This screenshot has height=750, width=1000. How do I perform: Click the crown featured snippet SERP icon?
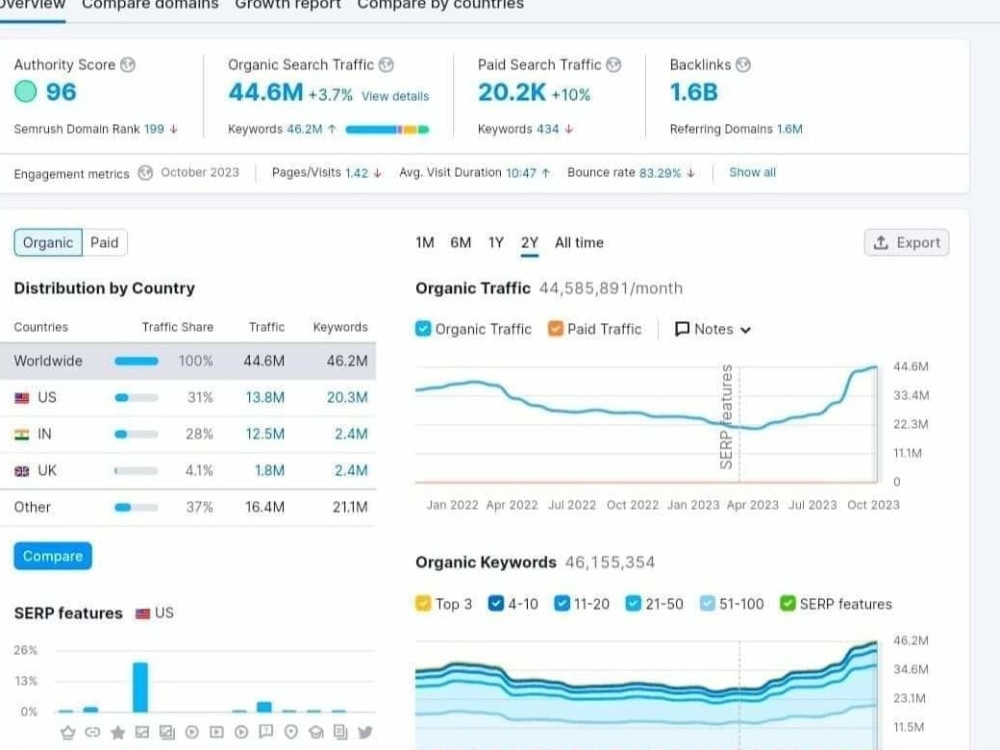pos(68,732)
